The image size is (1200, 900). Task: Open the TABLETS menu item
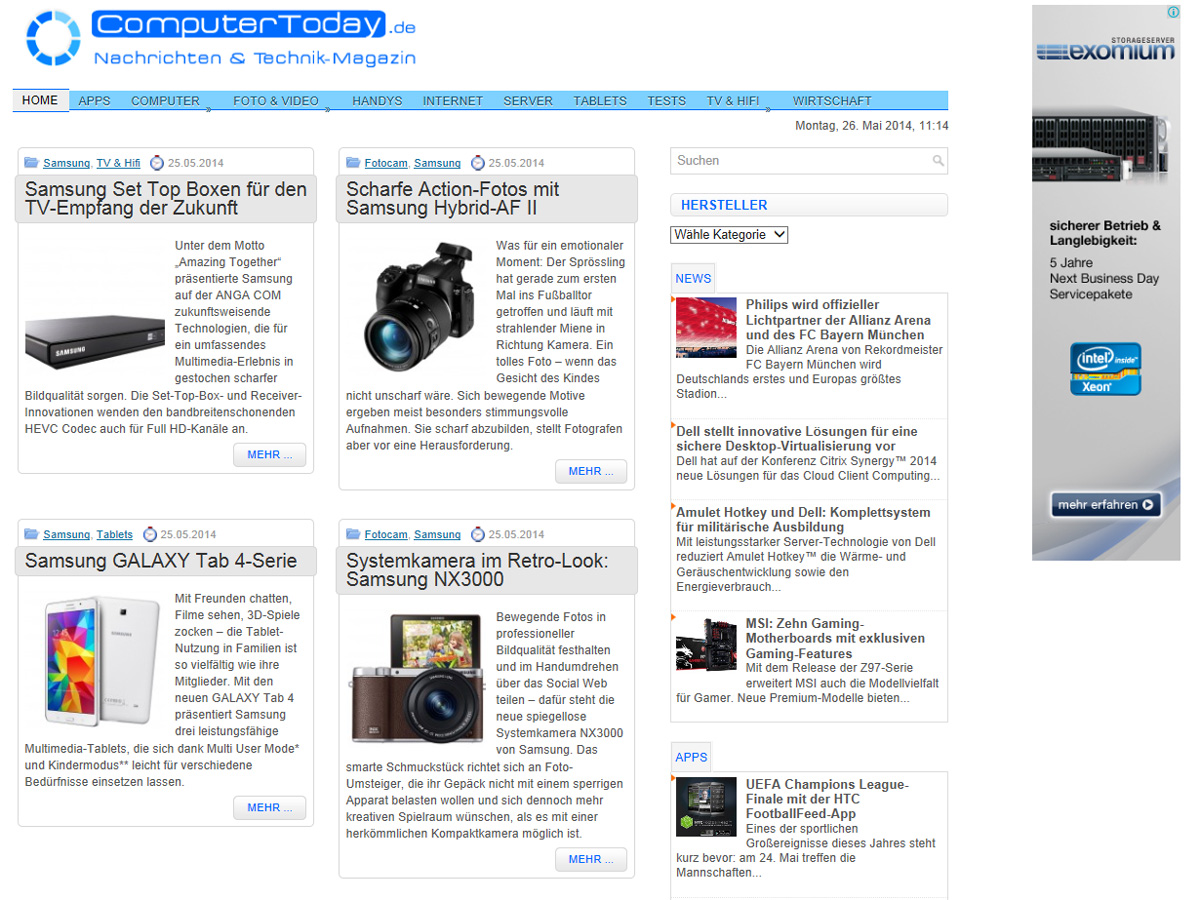click(x=600, y=101)
